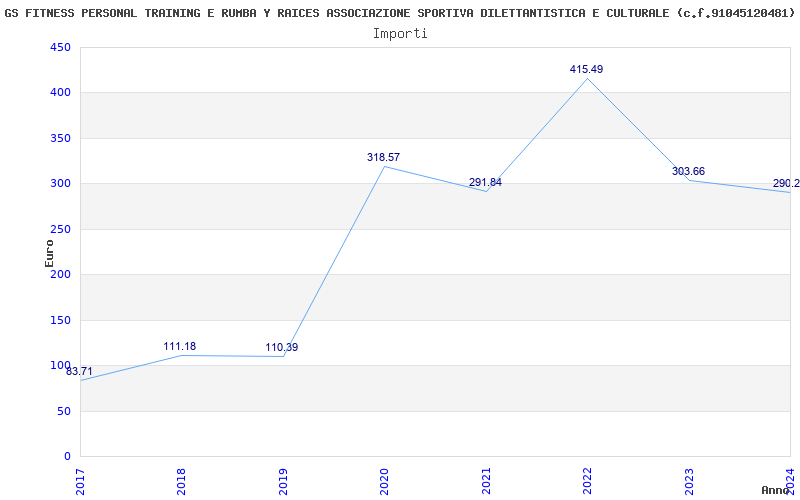Click the x-axis year 2024

(x=790, y=482)
